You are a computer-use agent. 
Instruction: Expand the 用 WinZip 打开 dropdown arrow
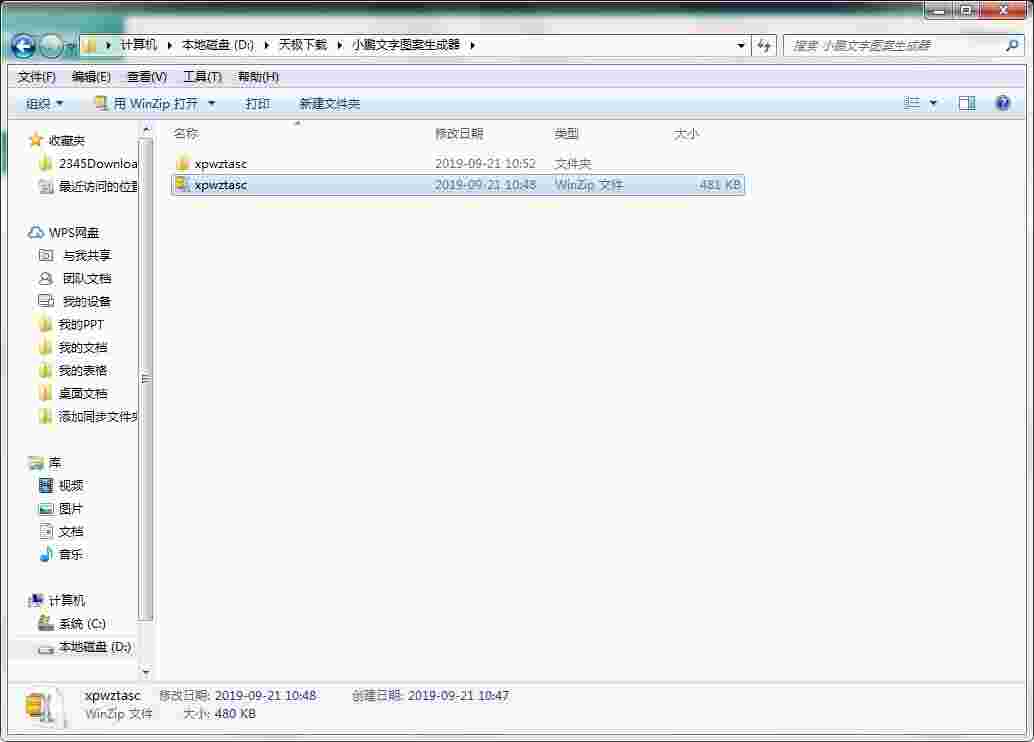211,102
